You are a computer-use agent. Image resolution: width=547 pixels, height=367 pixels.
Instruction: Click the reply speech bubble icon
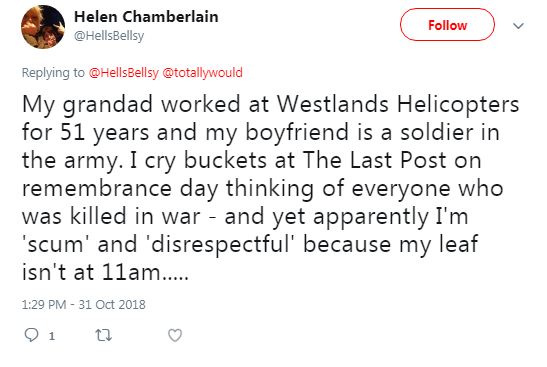31,335
